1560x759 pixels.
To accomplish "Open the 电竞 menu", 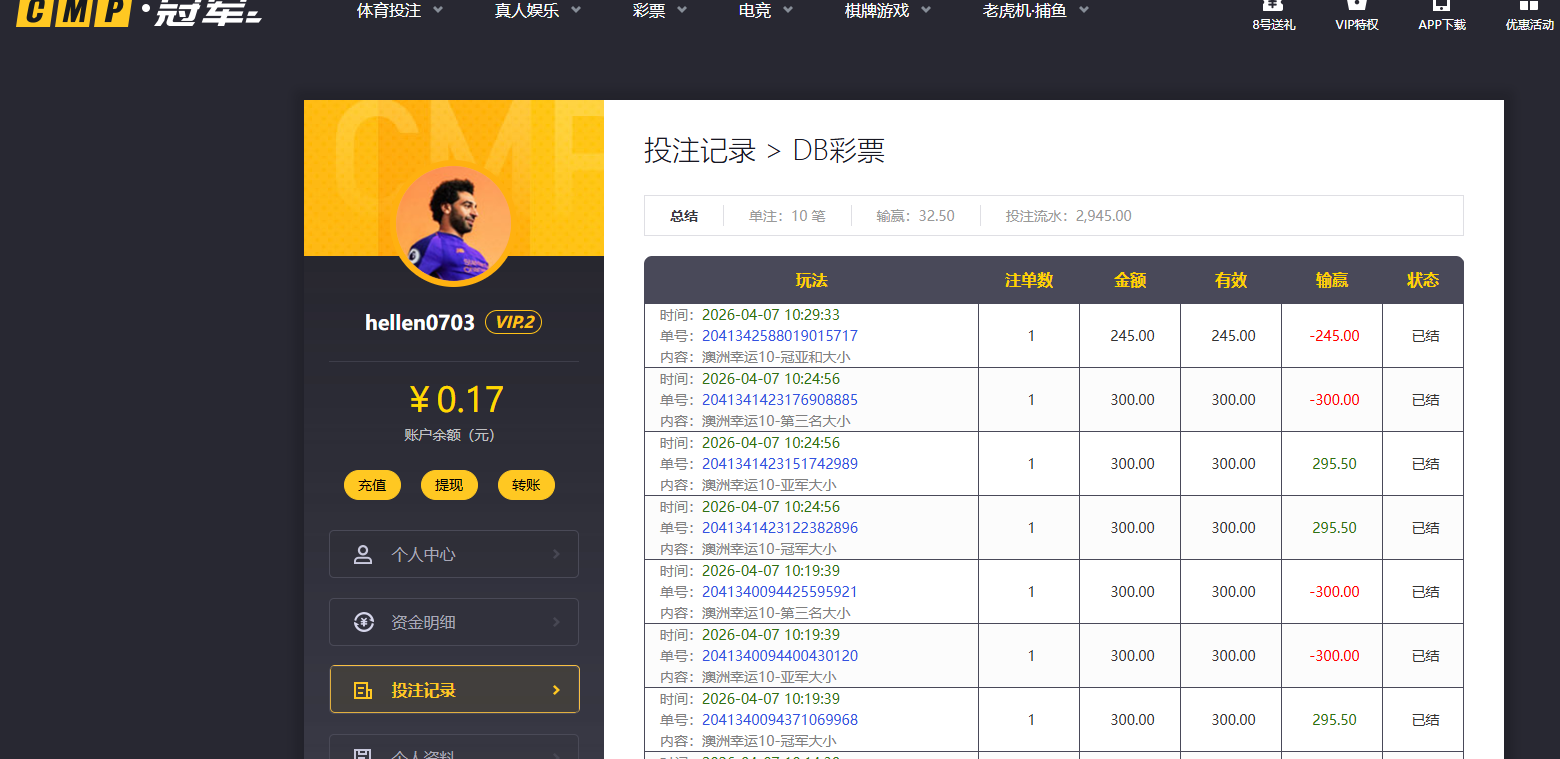I will pyautogui.click(x=765, y=11).
